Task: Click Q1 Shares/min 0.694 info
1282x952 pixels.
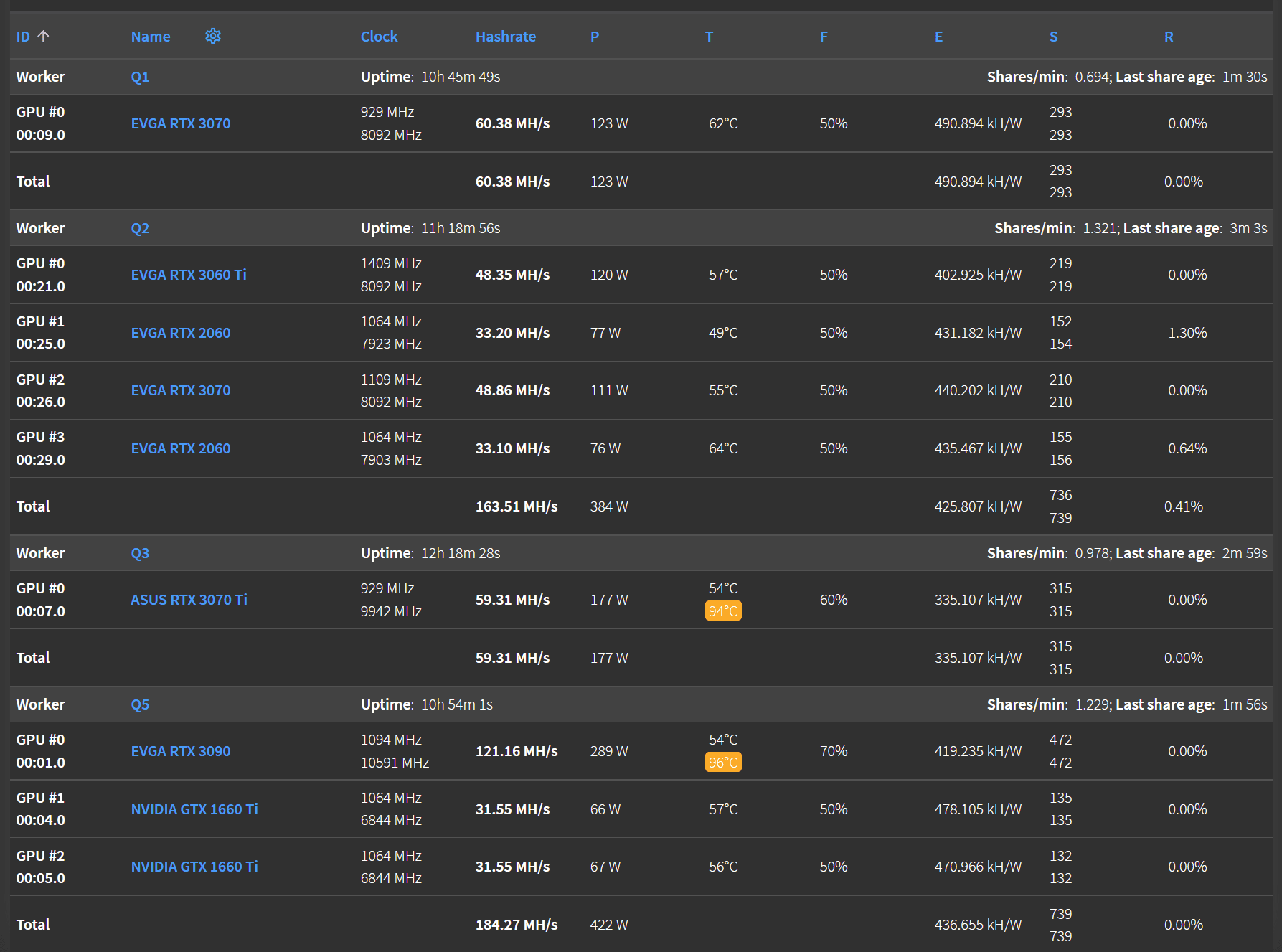Action: point(1049,77)
